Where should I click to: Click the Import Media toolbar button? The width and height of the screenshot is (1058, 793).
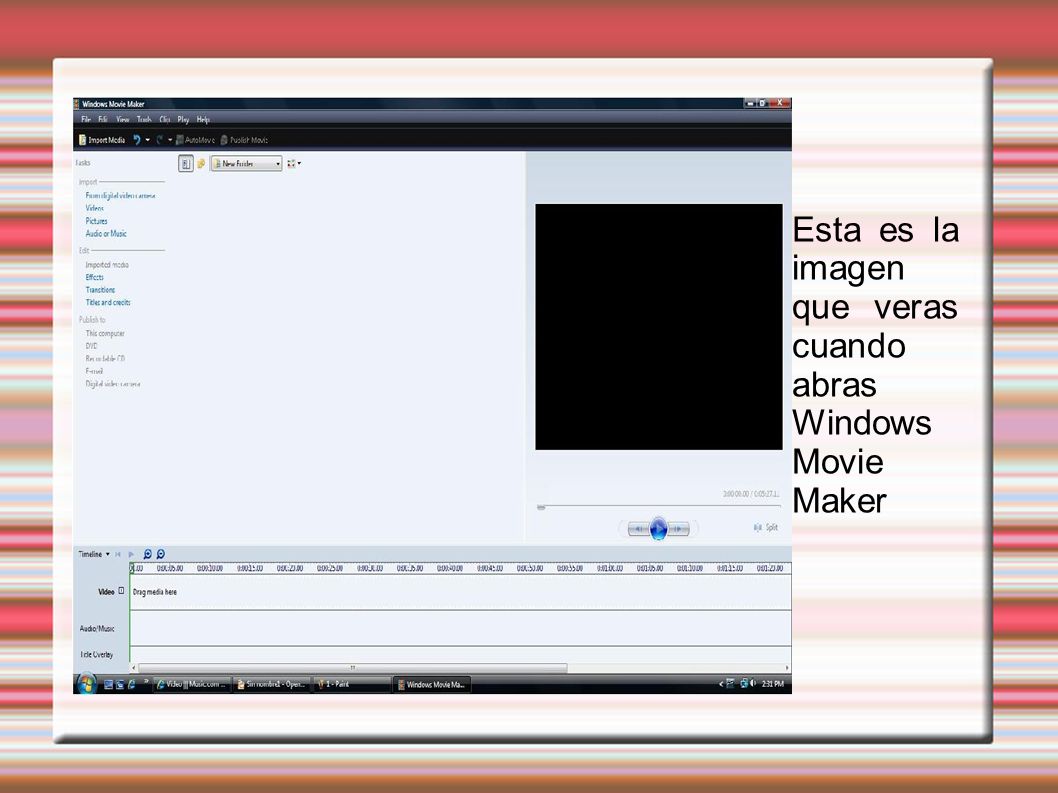(x=102, y=140)
